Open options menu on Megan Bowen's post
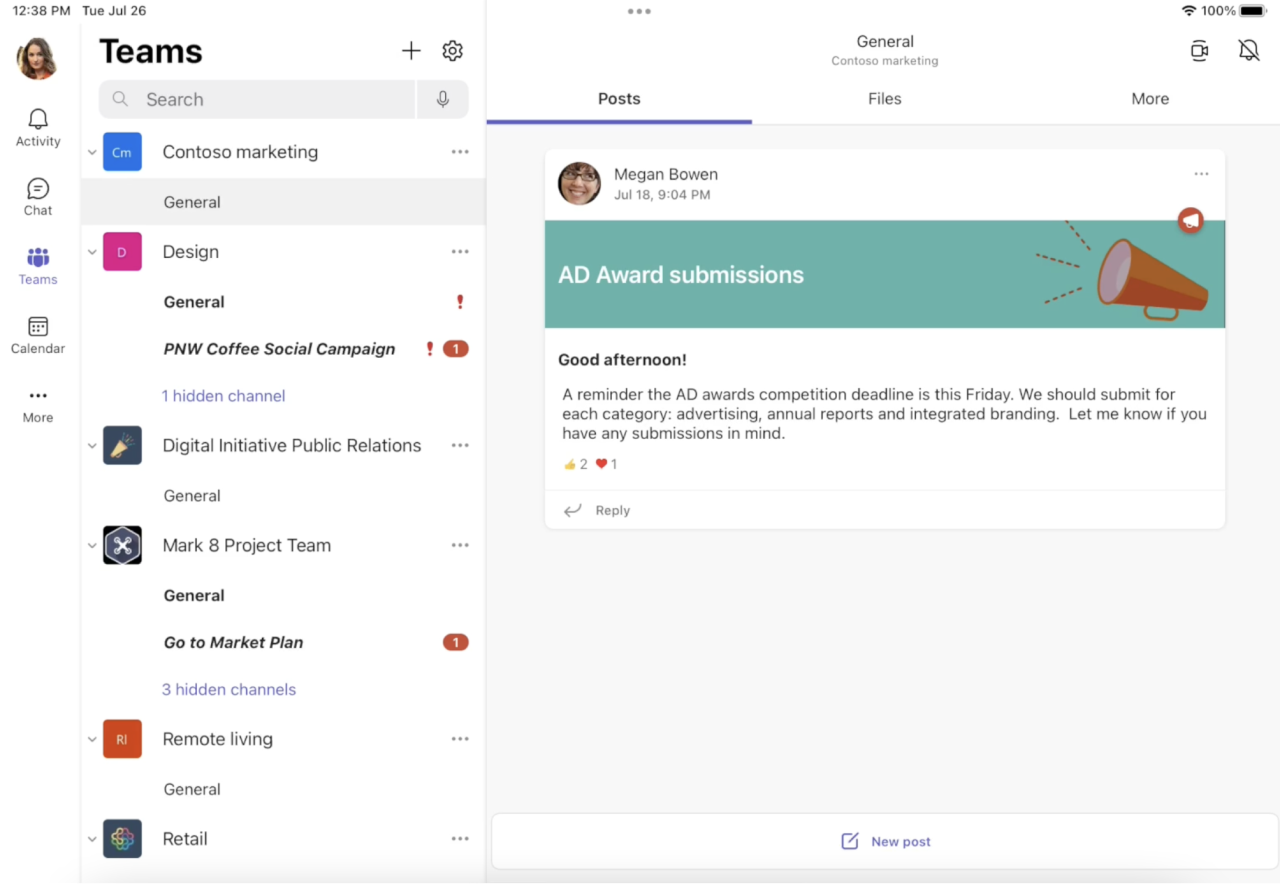Image resolution: width=1280 pixels, height=884 pixels. tap(1201, 173)
